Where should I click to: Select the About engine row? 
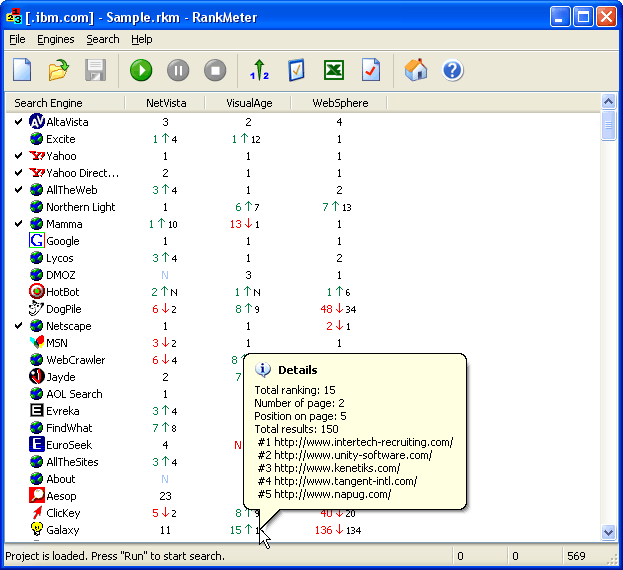pyautogui.click(x=61, y=479)
